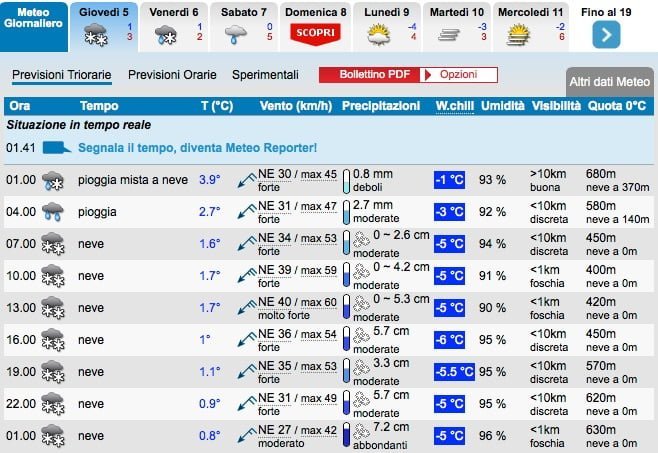Click the precipitation gauge for 0.8 mm

(x=346, y=181)
